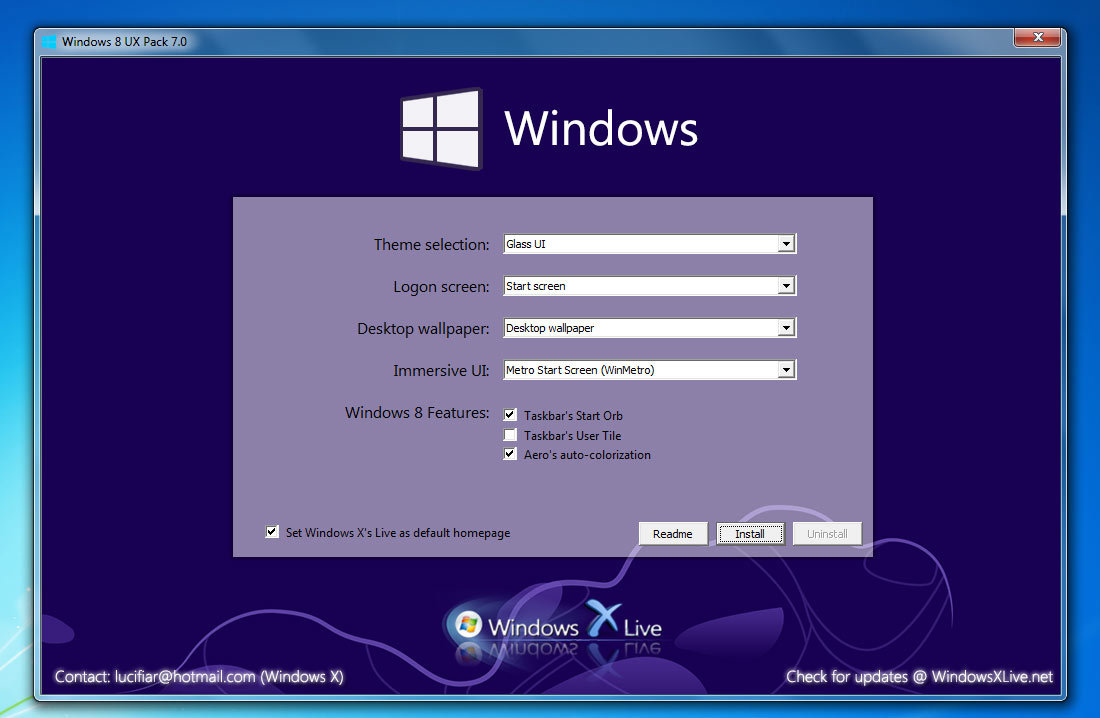
Task: Expand the Logon screen dropdown arrow
Action: coord(786,286)
